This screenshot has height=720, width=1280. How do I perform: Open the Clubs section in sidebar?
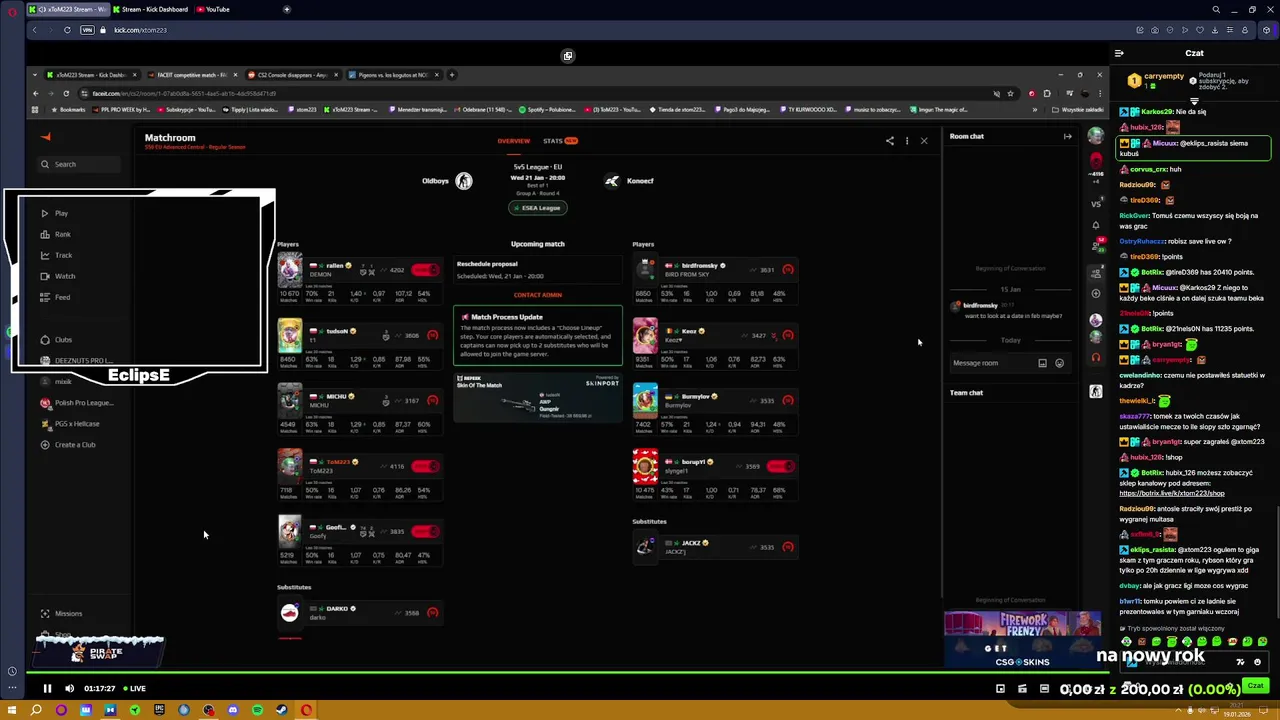point(56,340)
